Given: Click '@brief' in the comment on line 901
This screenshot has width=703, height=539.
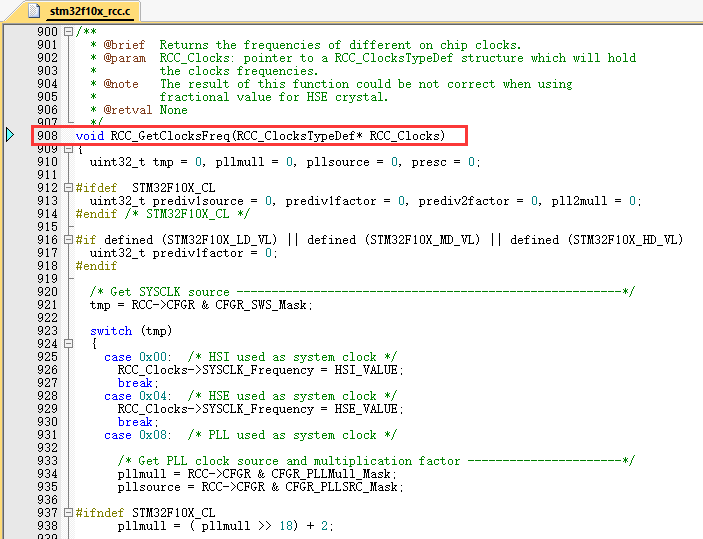Looking at the screenshot, I should 124,45.
